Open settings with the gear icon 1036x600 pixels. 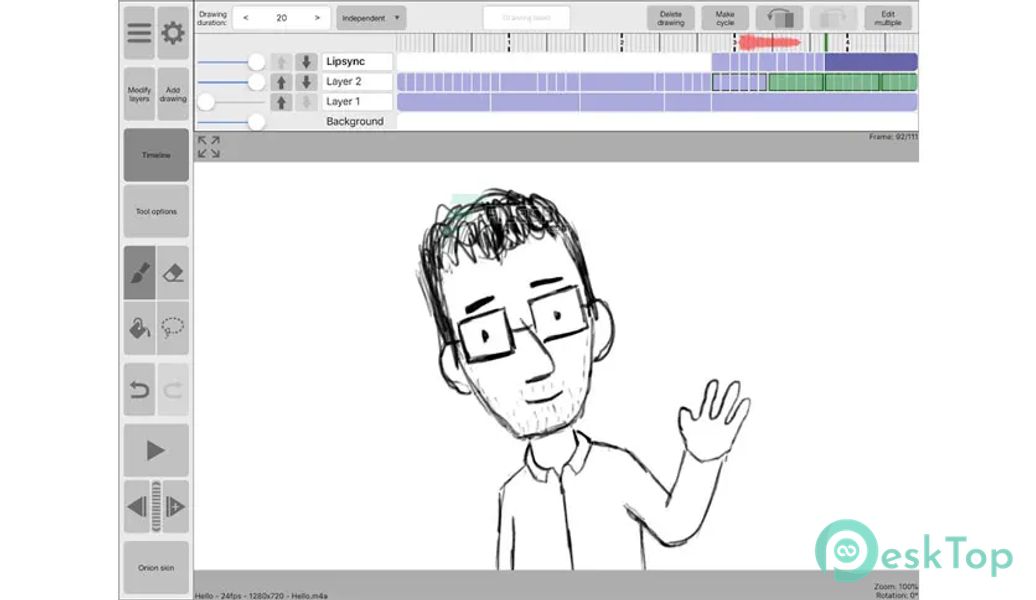[173, 33]
